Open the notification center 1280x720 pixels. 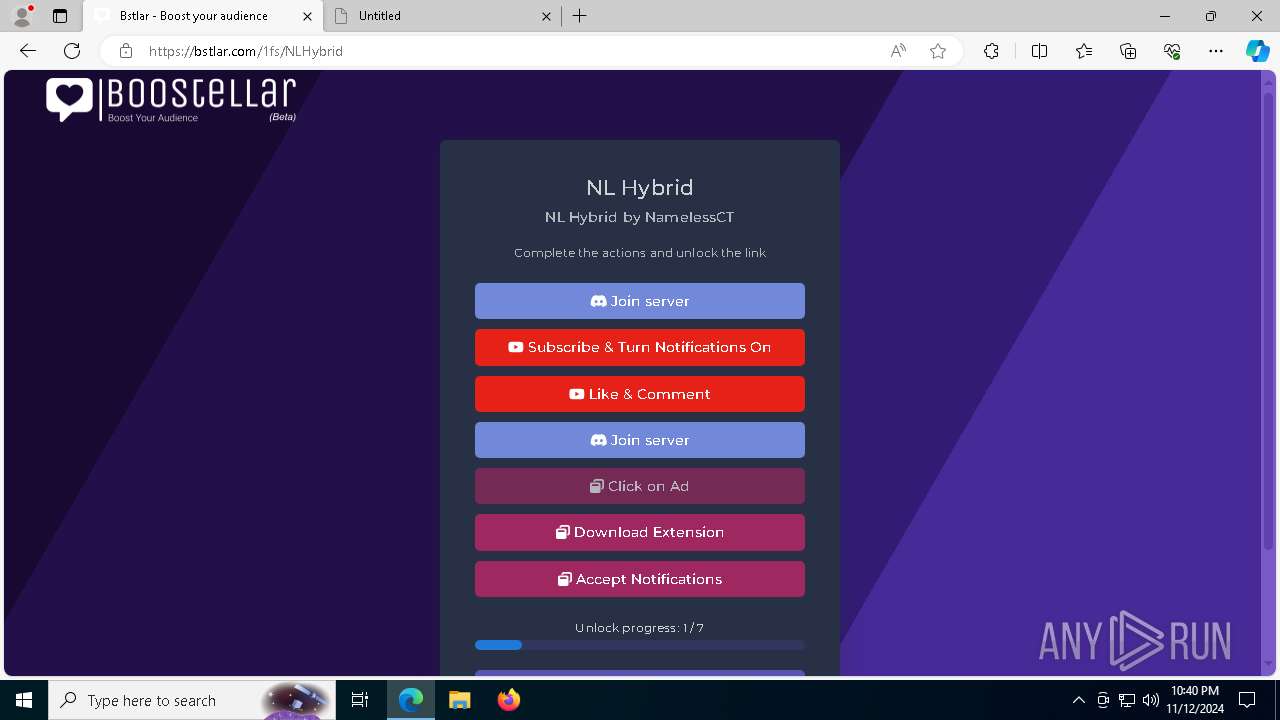pyautogui.click(x=1248, y=700)
